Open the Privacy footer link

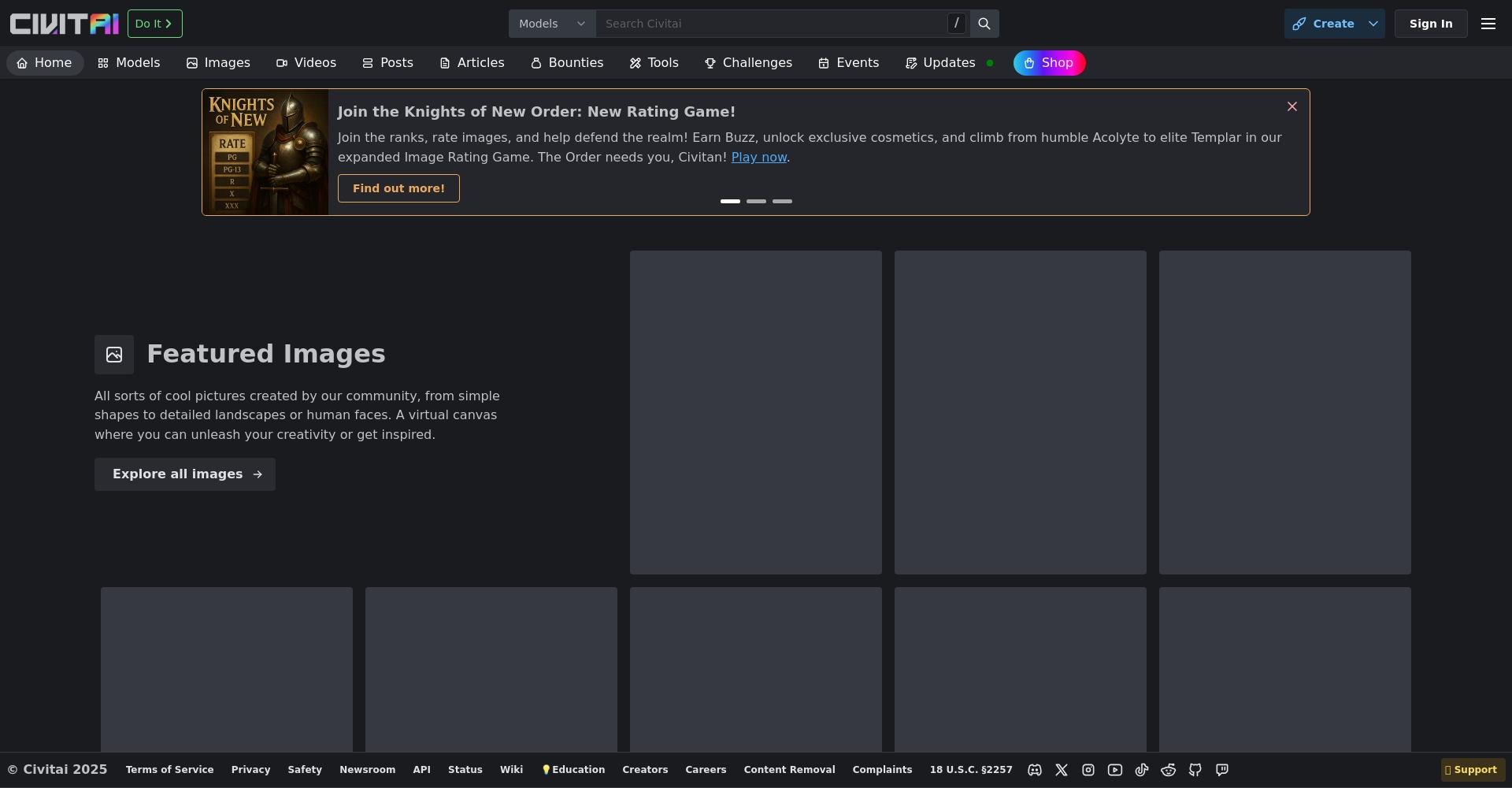click(x=250, y=770)
